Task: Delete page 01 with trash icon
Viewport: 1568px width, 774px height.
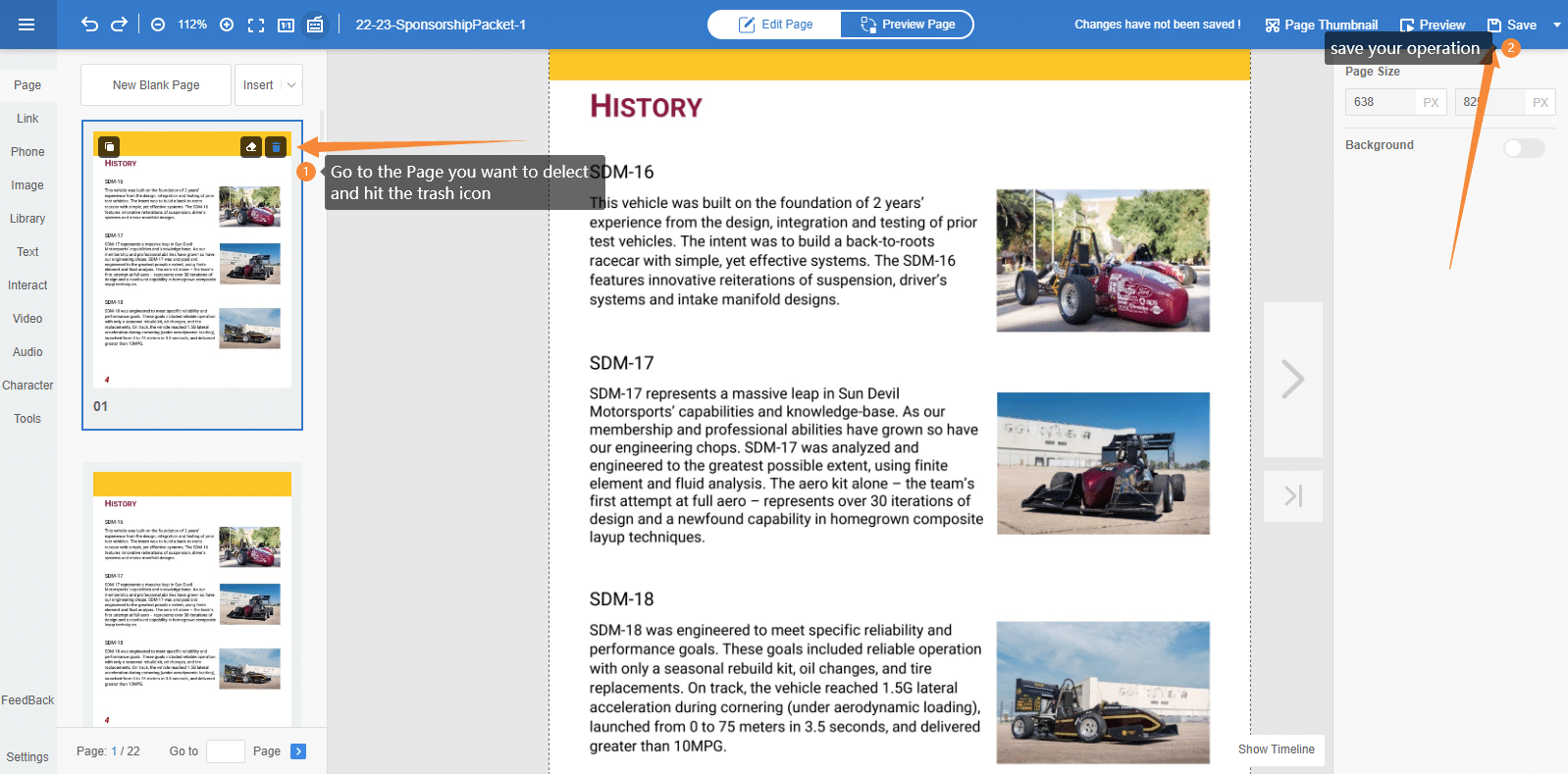Action: 276,146
